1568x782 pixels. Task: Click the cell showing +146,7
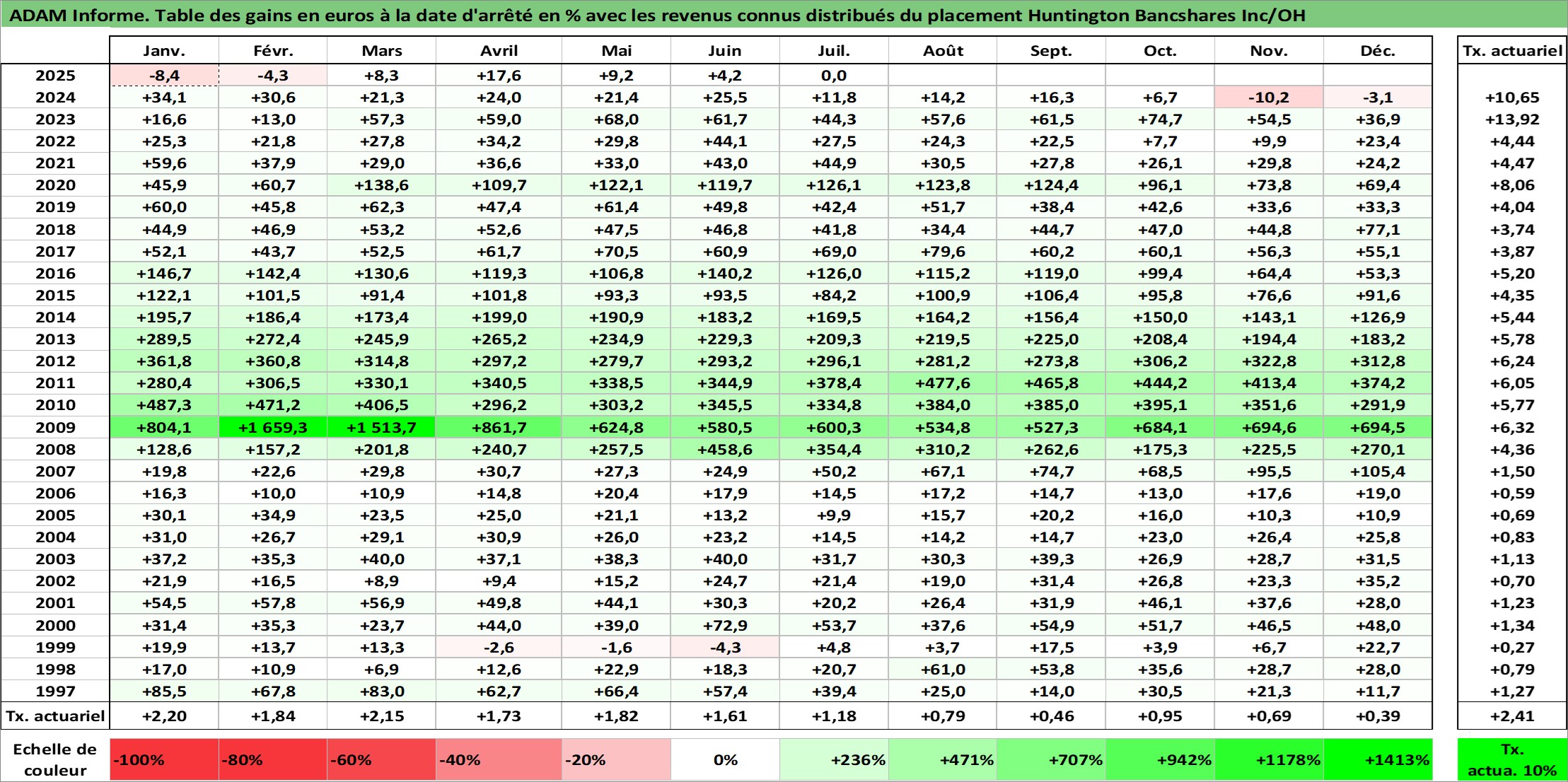(x=164, y=274)
